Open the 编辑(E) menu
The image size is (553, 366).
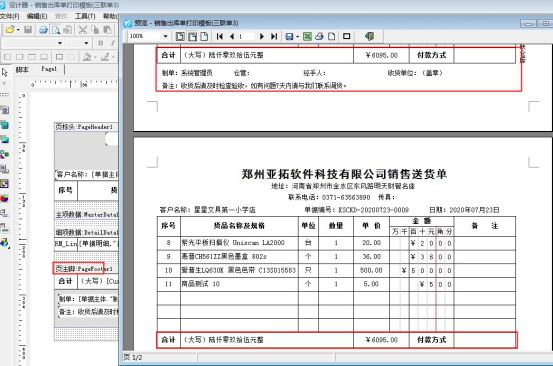click(x=37, y=16)
